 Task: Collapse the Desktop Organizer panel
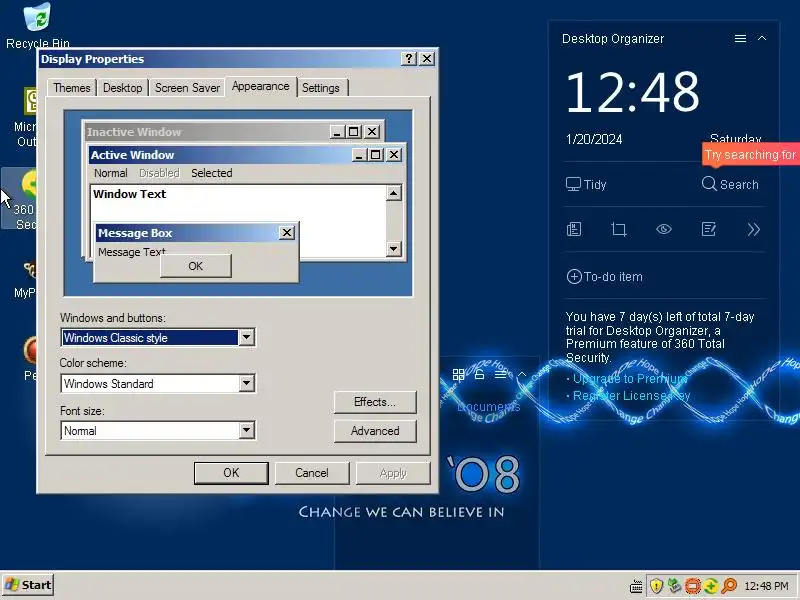click(762, 38)
